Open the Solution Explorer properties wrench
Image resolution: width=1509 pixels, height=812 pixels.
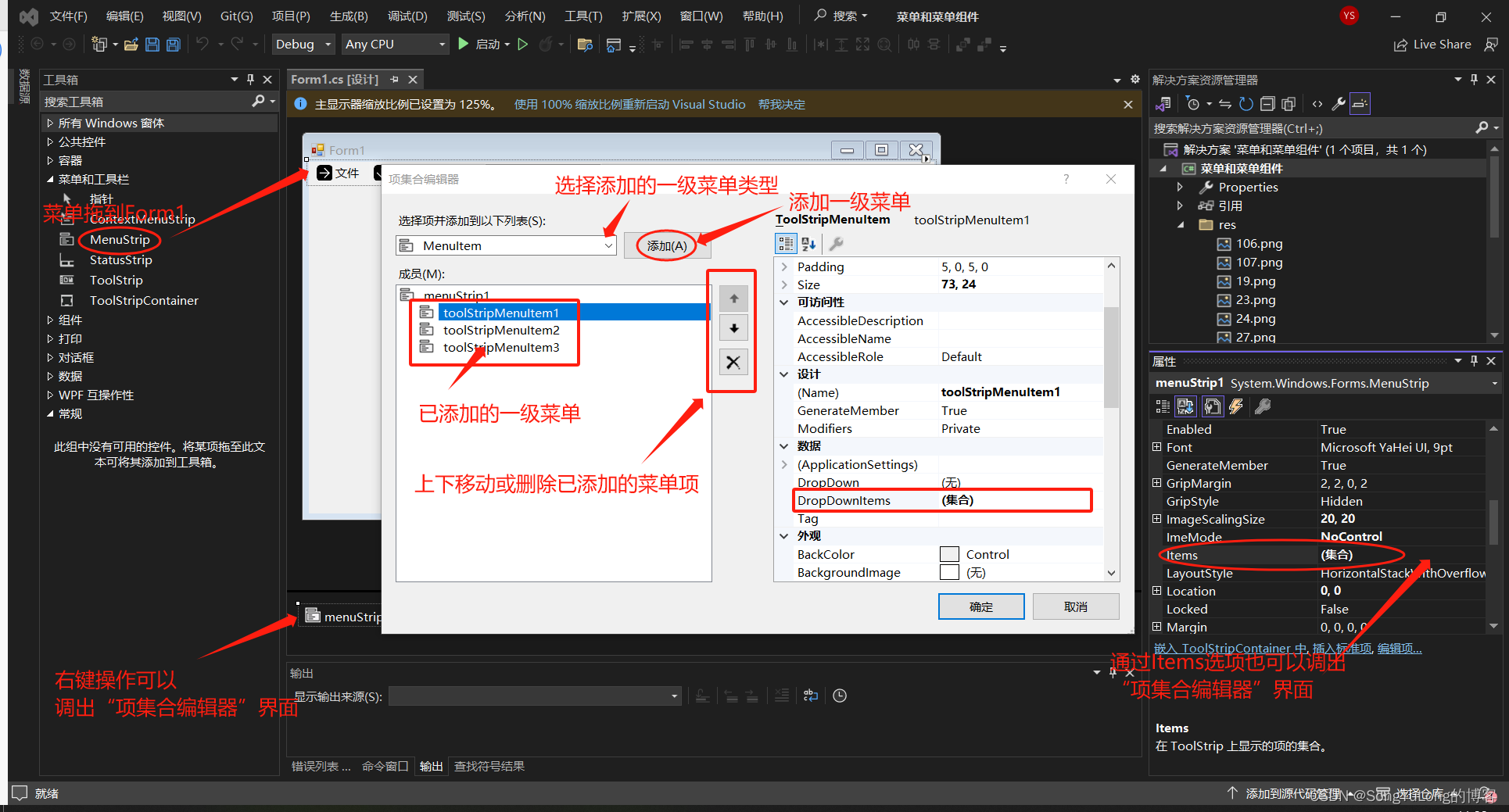point(1339,103)
